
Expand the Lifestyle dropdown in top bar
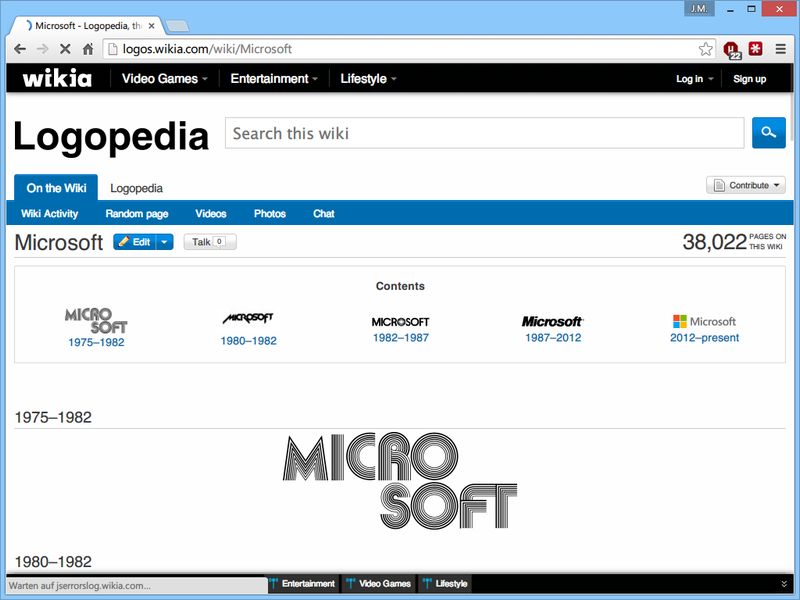[368, 79]
